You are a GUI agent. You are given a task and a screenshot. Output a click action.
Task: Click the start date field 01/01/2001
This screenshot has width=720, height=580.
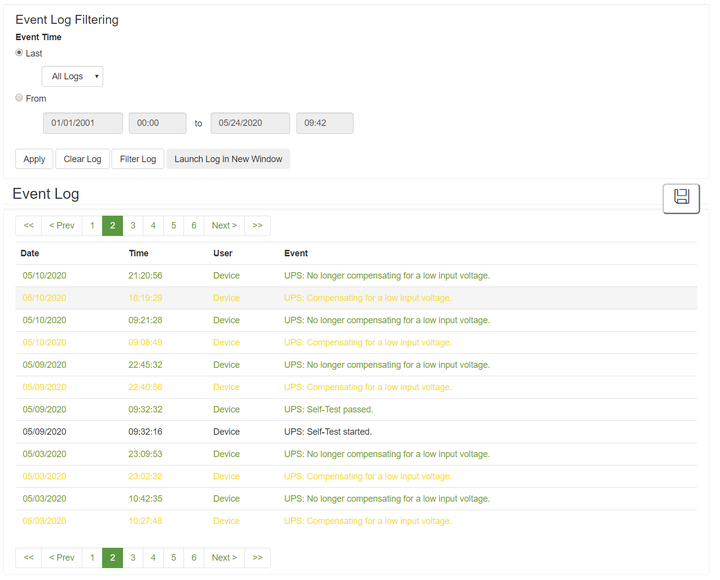tap(83, 123)
